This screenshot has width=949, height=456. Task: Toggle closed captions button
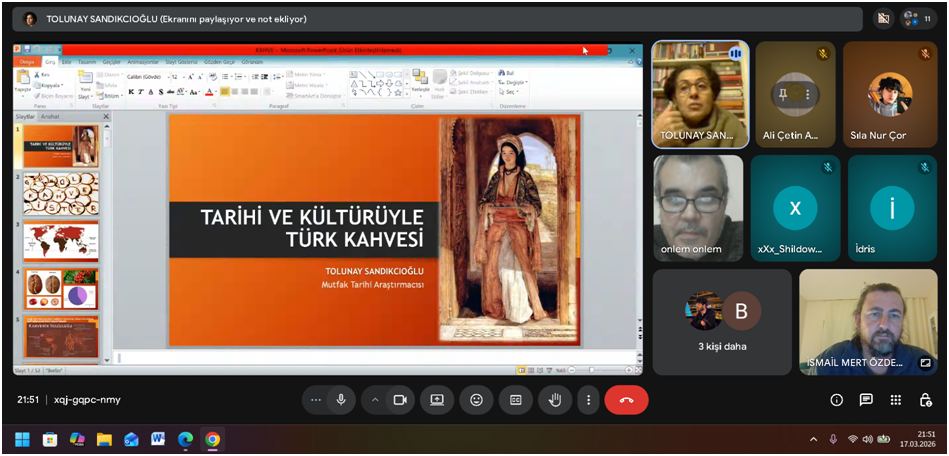click(x=516, y=400)
